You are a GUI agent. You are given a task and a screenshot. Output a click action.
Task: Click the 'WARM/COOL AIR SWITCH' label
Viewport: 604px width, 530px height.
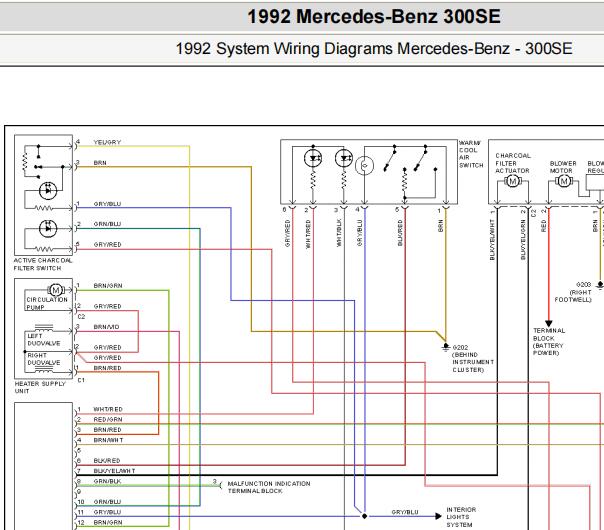pyautogui.click(x=471, y=154)
